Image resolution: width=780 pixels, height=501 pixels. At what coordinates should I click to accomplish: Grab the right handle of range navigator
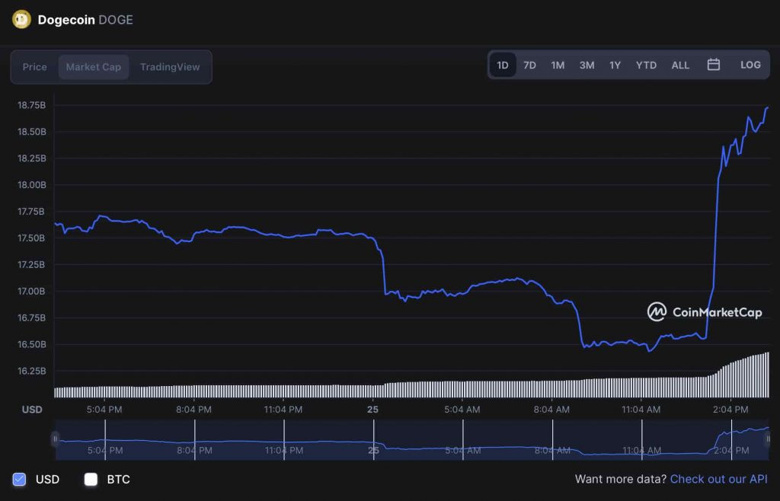[768, 439]
